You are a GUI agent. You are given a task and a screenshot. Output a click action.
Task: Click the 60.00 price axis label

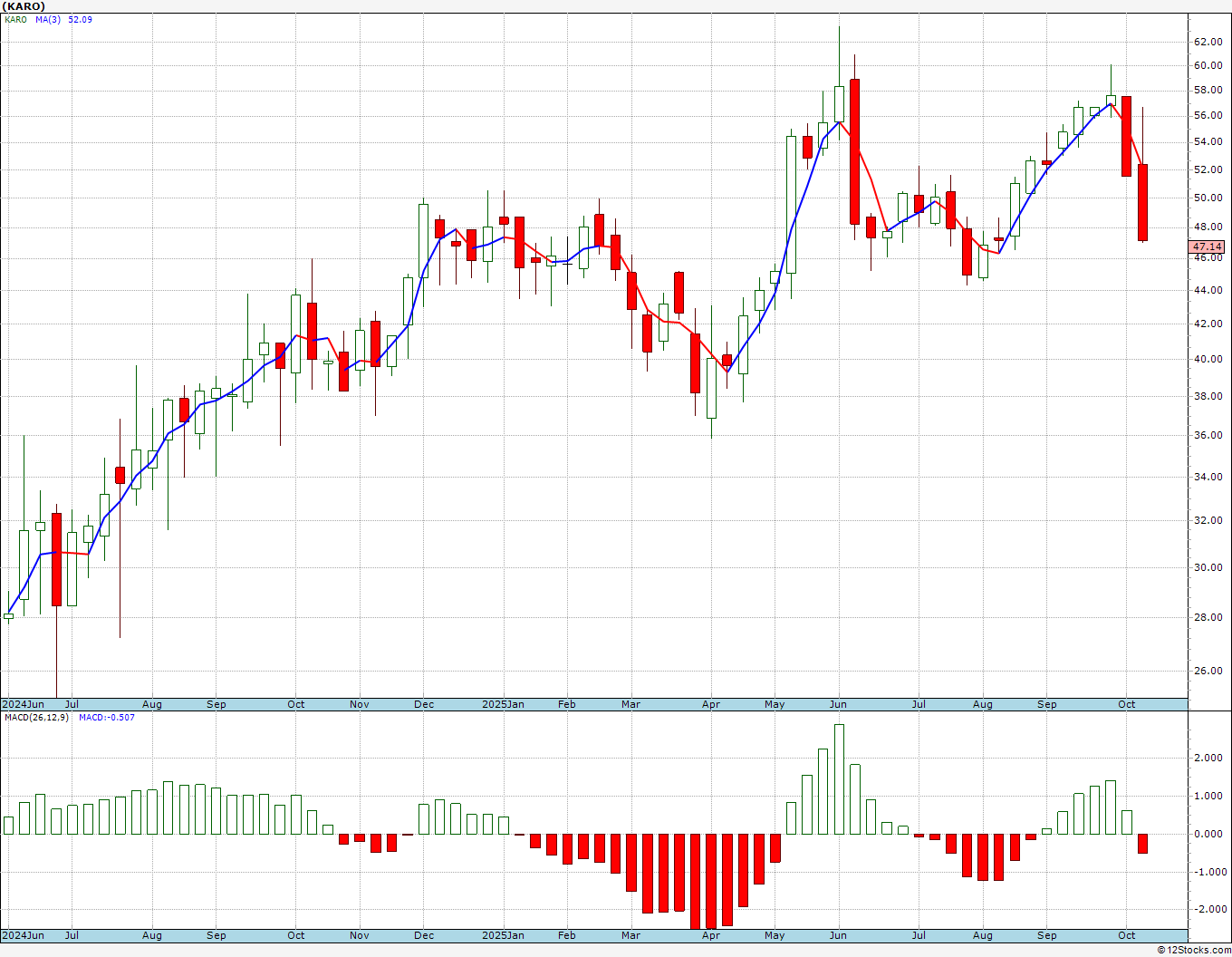coord(1208,65)
